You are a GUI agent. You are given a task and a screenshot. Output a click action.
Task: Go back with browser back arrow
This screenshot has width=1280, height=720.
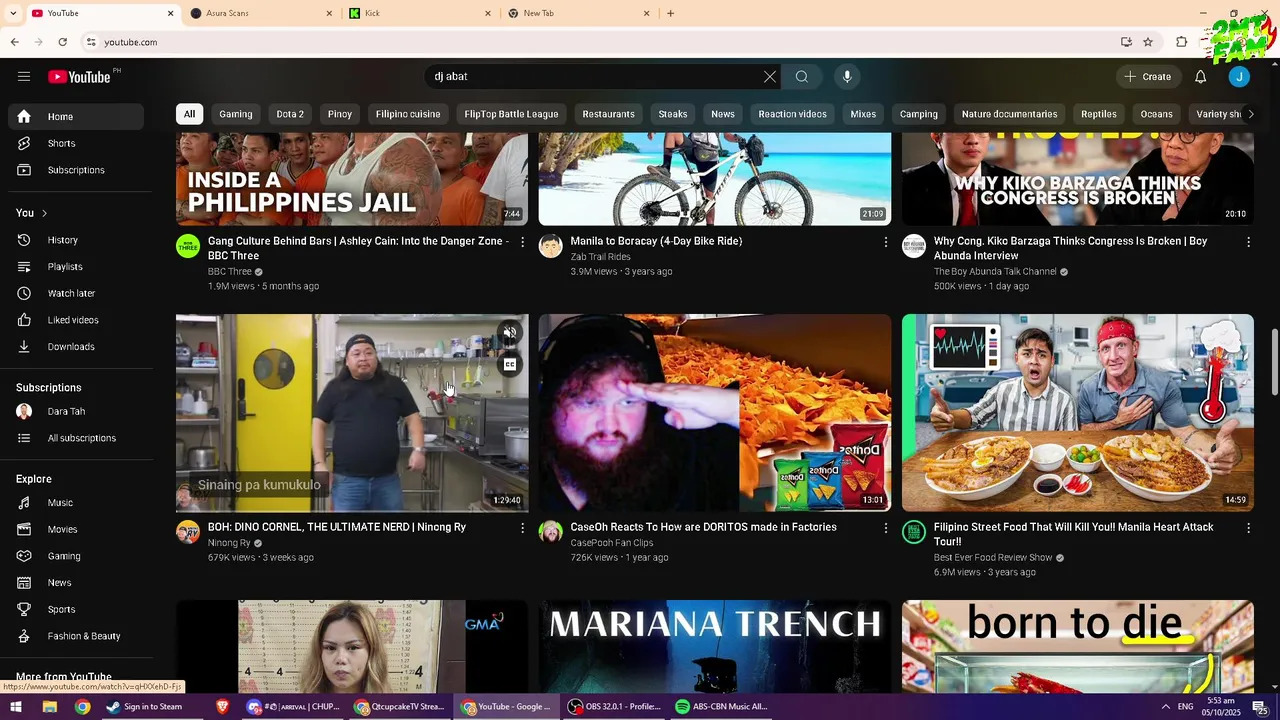[14, 42]
